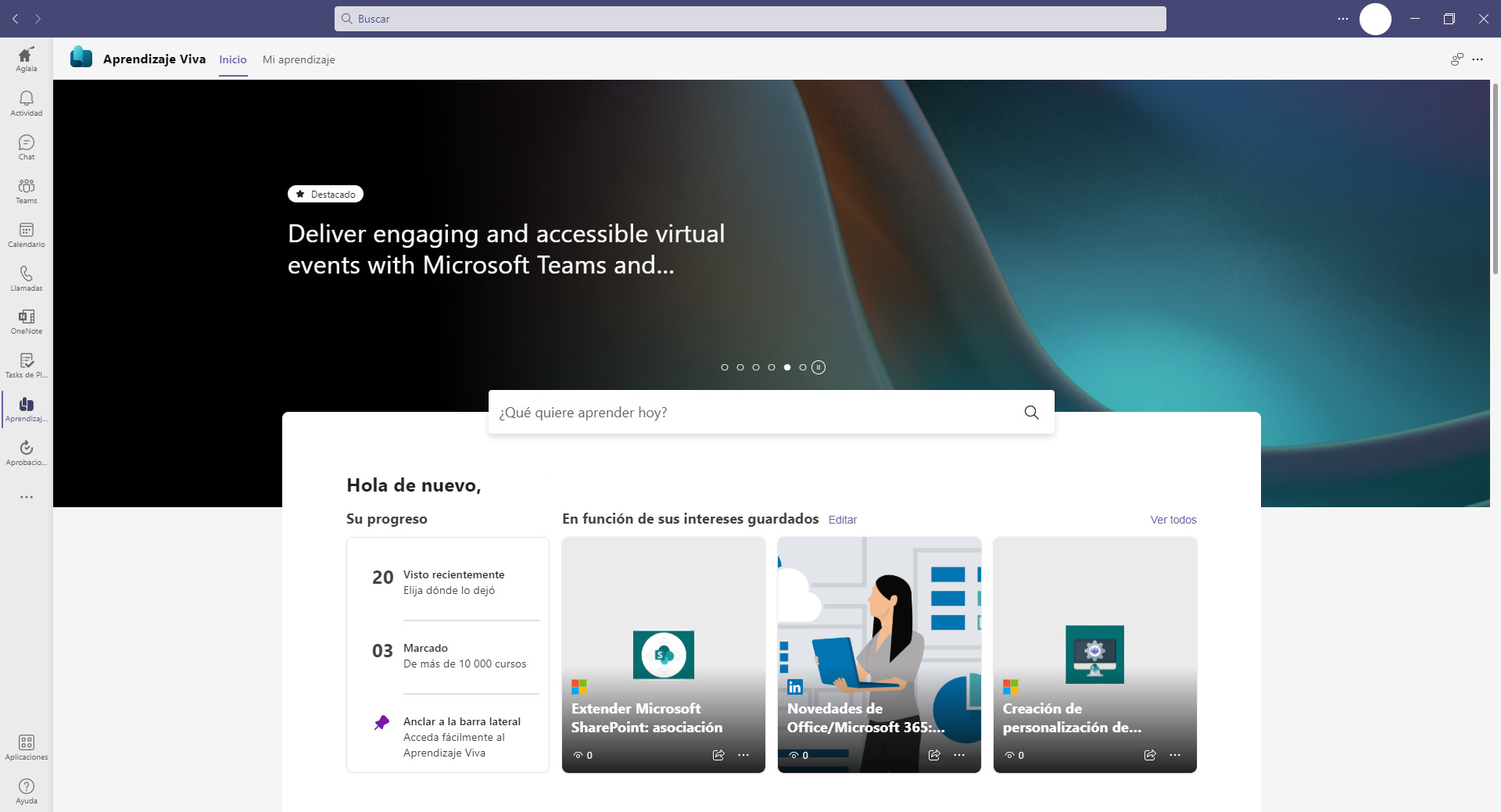
Task: Open Teams in the sidebar
Action: point(26,191)
